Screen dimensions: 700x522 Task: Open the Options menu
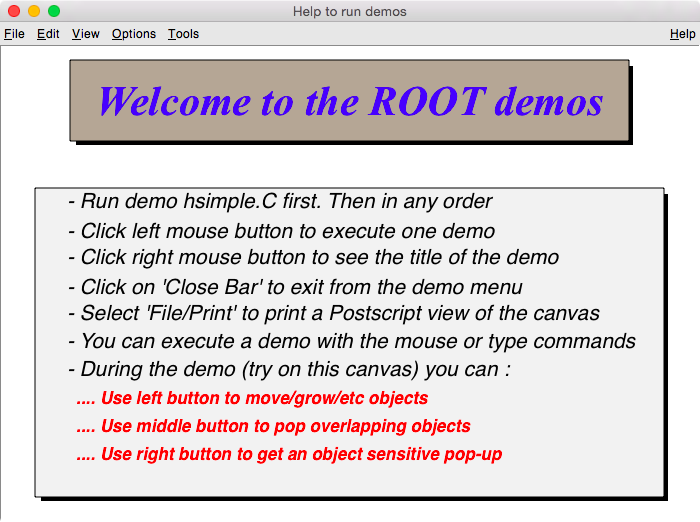pos(134,34)
